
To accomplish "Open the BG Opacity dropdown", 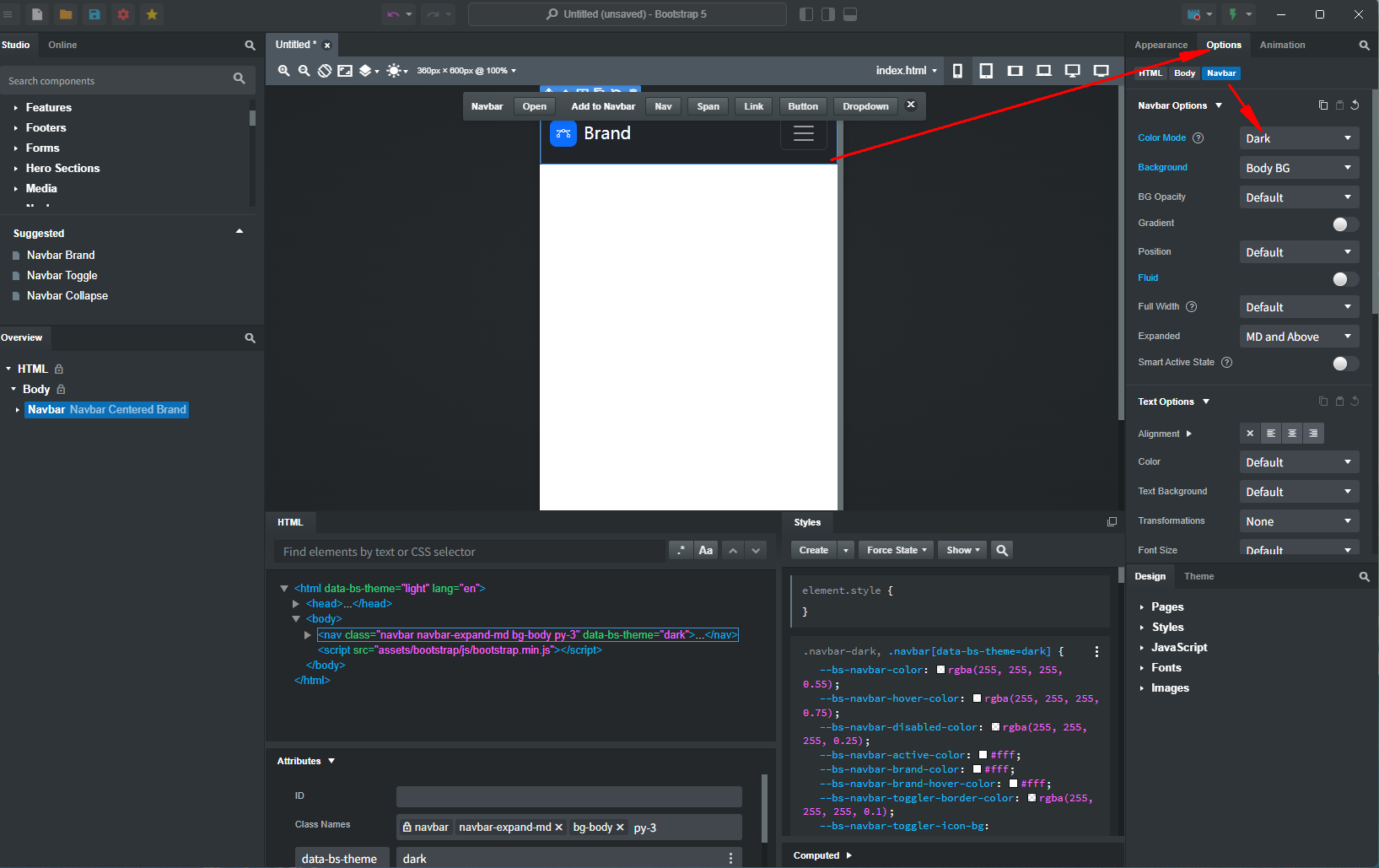I will pyautogui.click(x=1299, y=197).
